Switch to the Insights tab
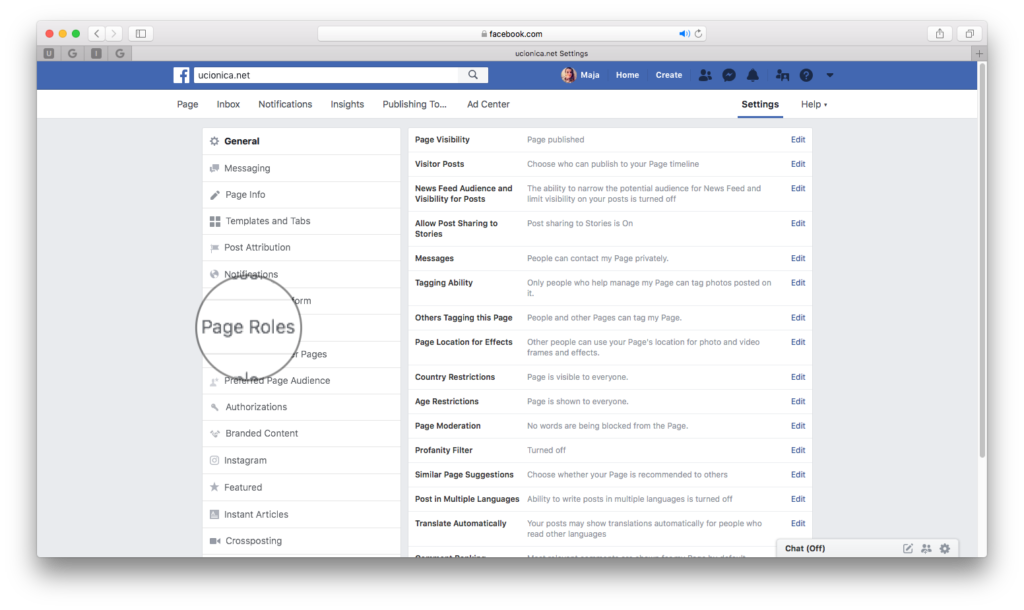The width and height of the screenshot is (1024, 610). point(347,104)
